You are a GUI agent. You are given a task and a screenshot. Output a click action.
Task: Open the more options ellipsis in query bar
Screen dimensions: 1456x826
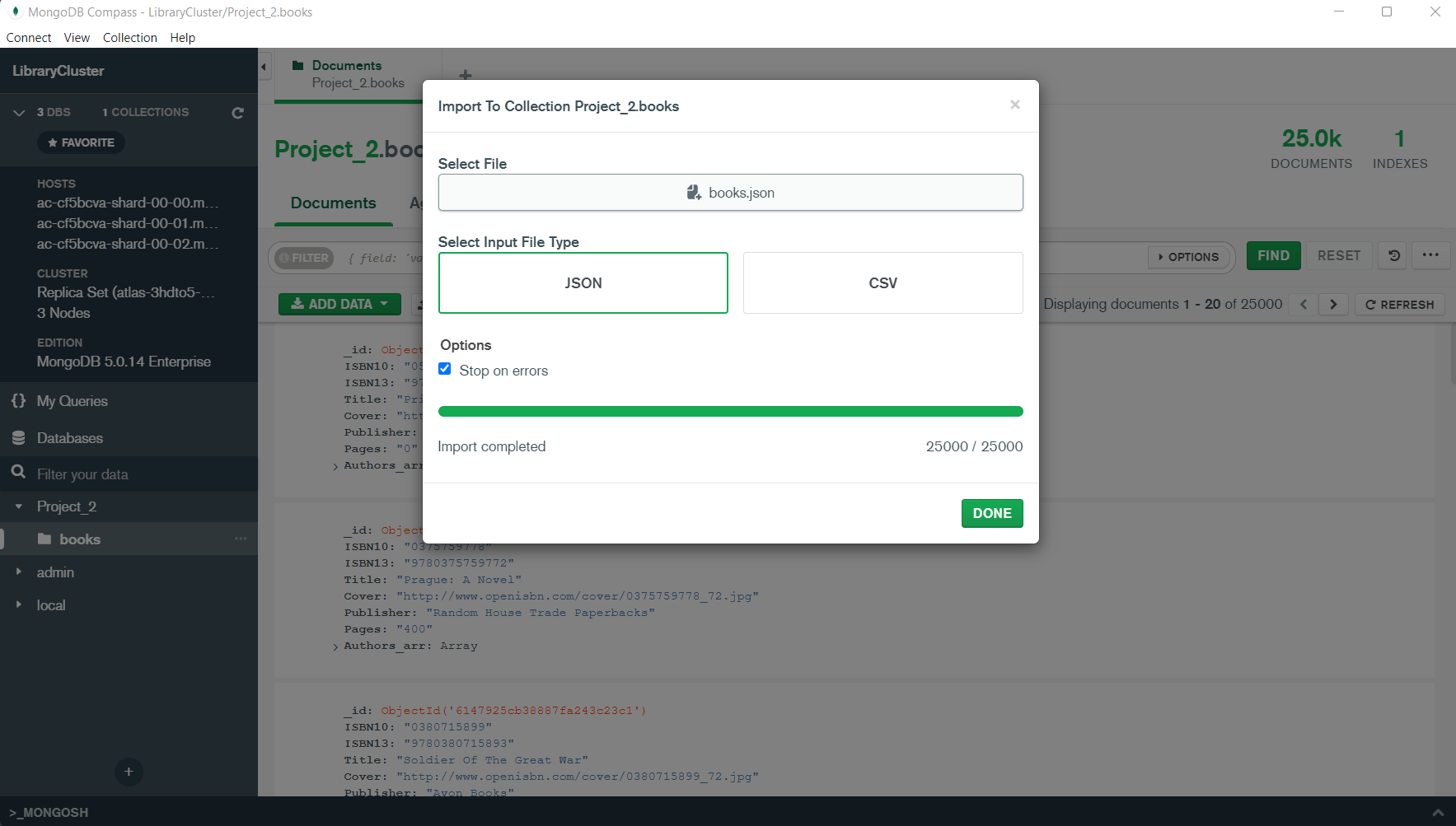point(1430,255)
